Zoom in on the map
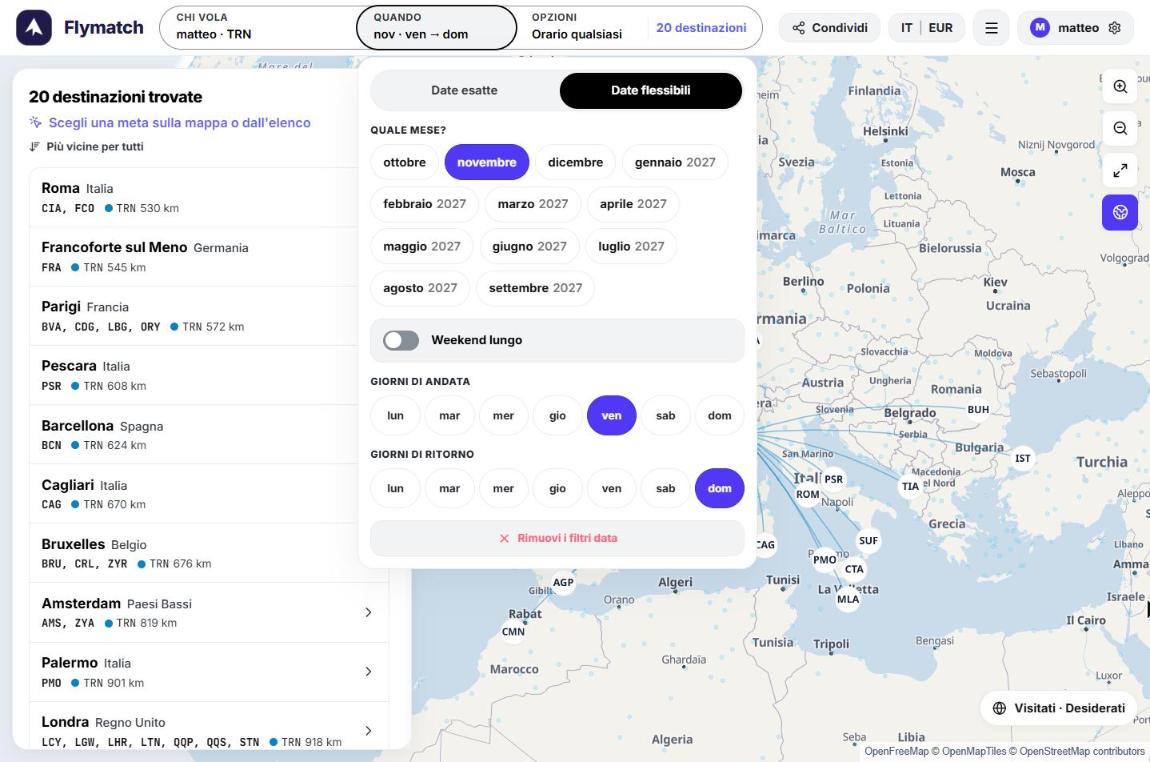 [x=1120, y=87]
